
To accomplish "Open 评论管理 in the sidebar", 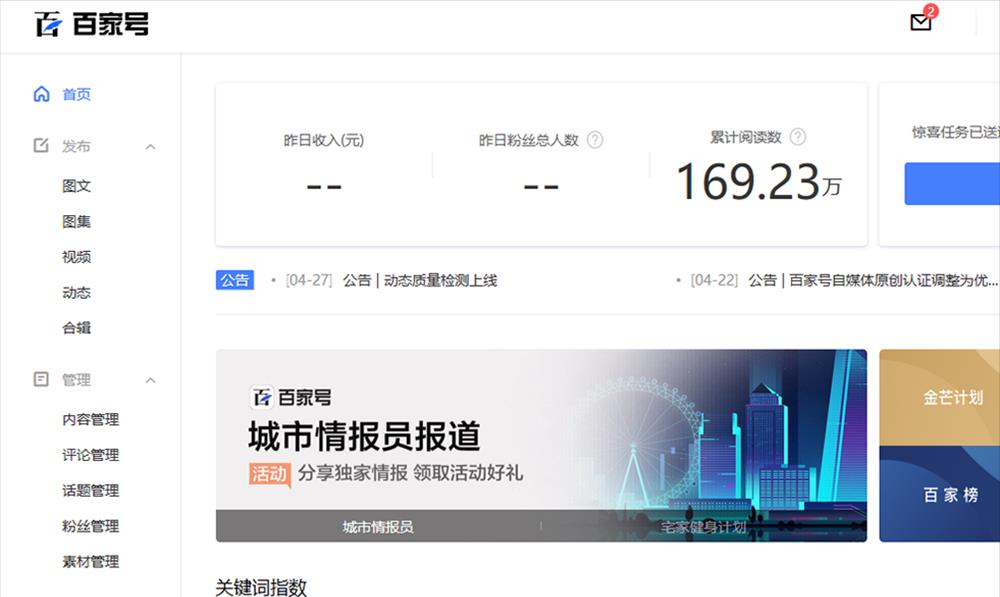I will (91, 455).
